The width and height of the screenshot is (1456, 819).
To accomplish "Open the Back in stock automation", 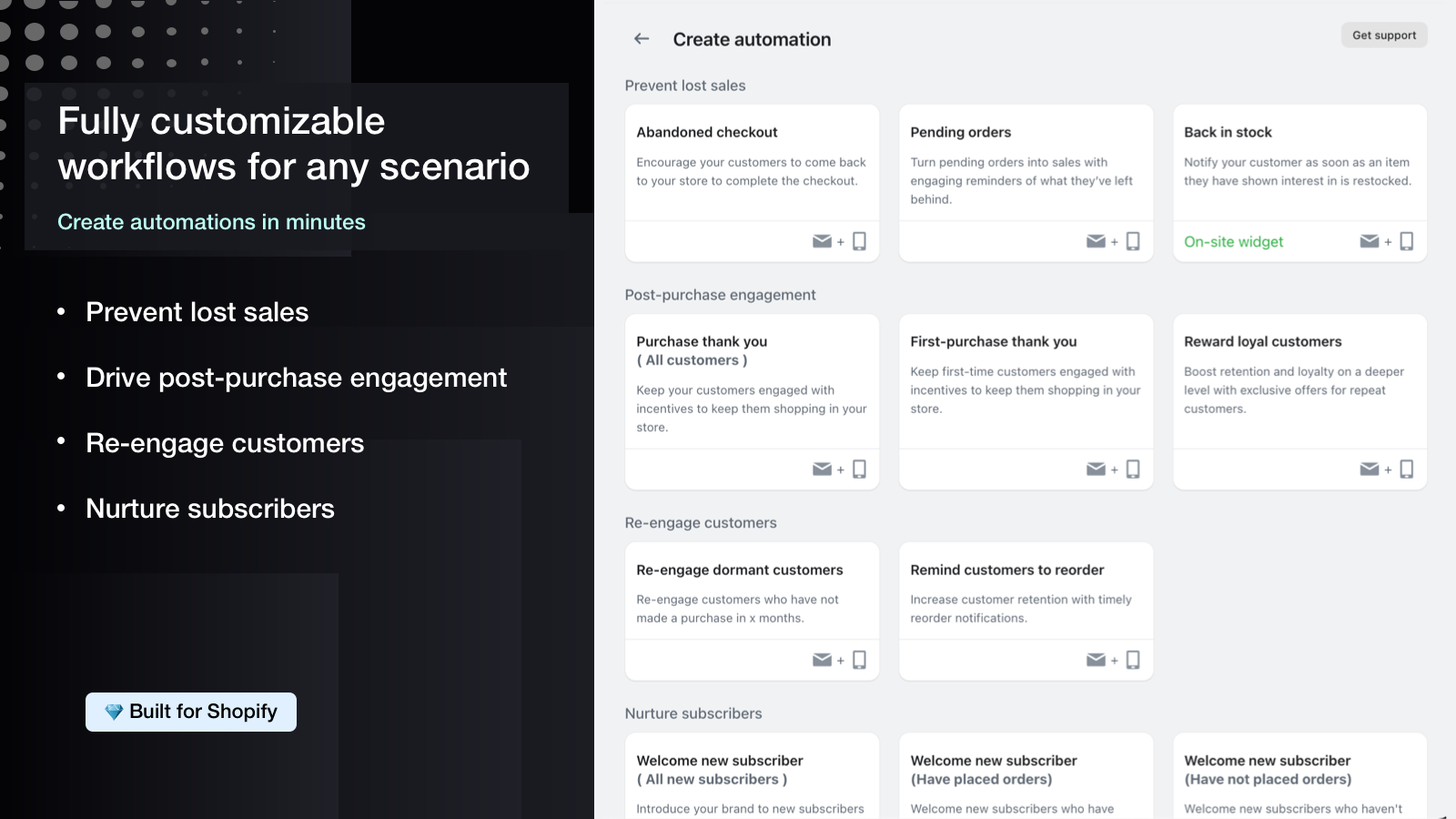I will click(x=1299, y=183).
